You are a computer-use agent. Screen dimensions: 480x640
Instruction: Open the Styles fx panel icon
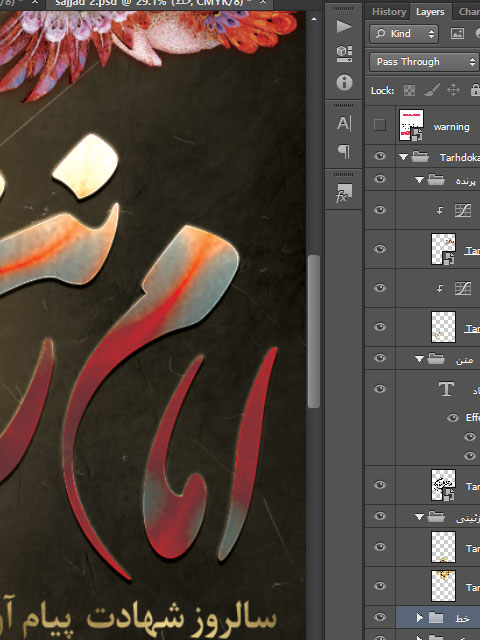pos(343,193)
